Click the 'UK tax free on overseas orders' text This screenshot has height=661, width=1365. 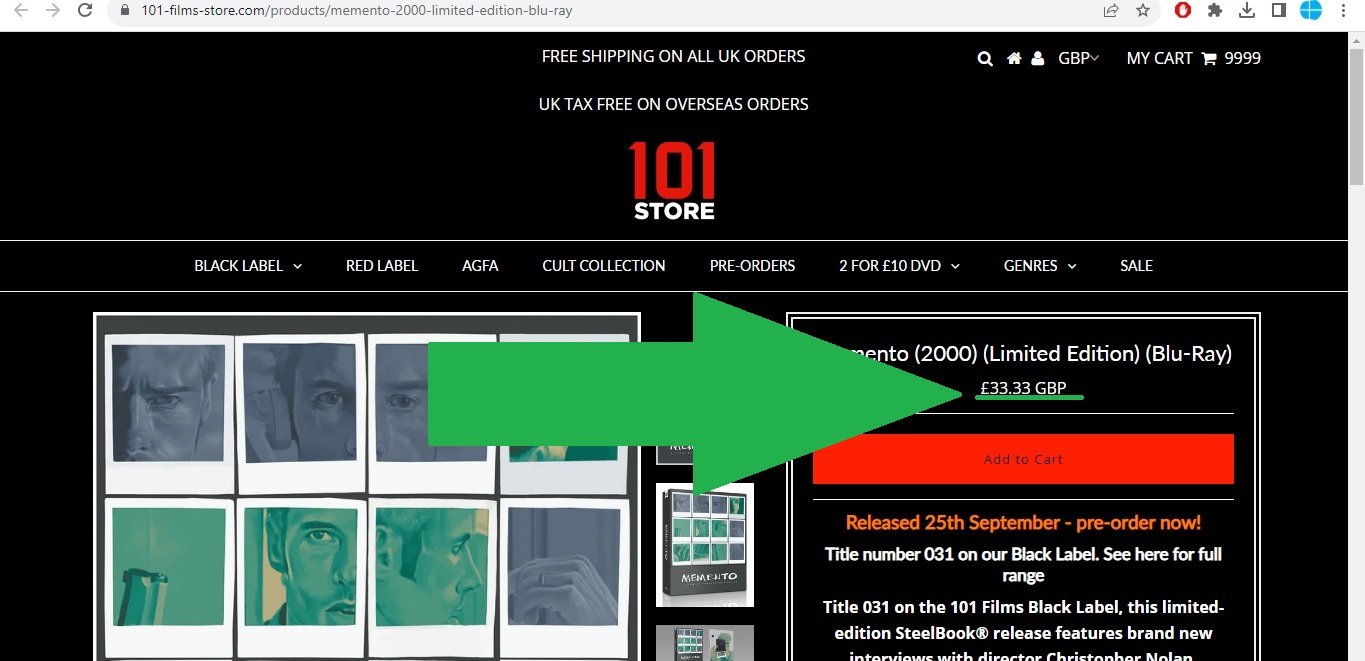pyautogui.click(x=673, y=104)
